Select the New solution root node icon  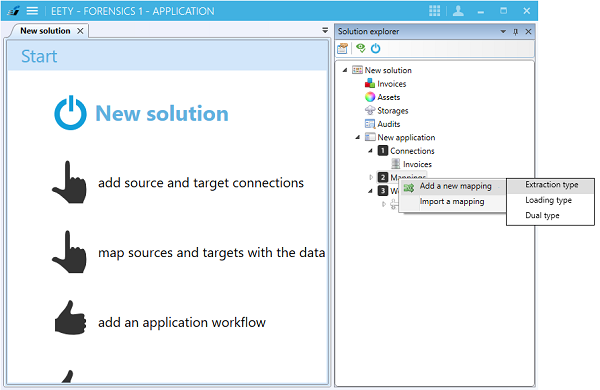(x=357, y=70)
